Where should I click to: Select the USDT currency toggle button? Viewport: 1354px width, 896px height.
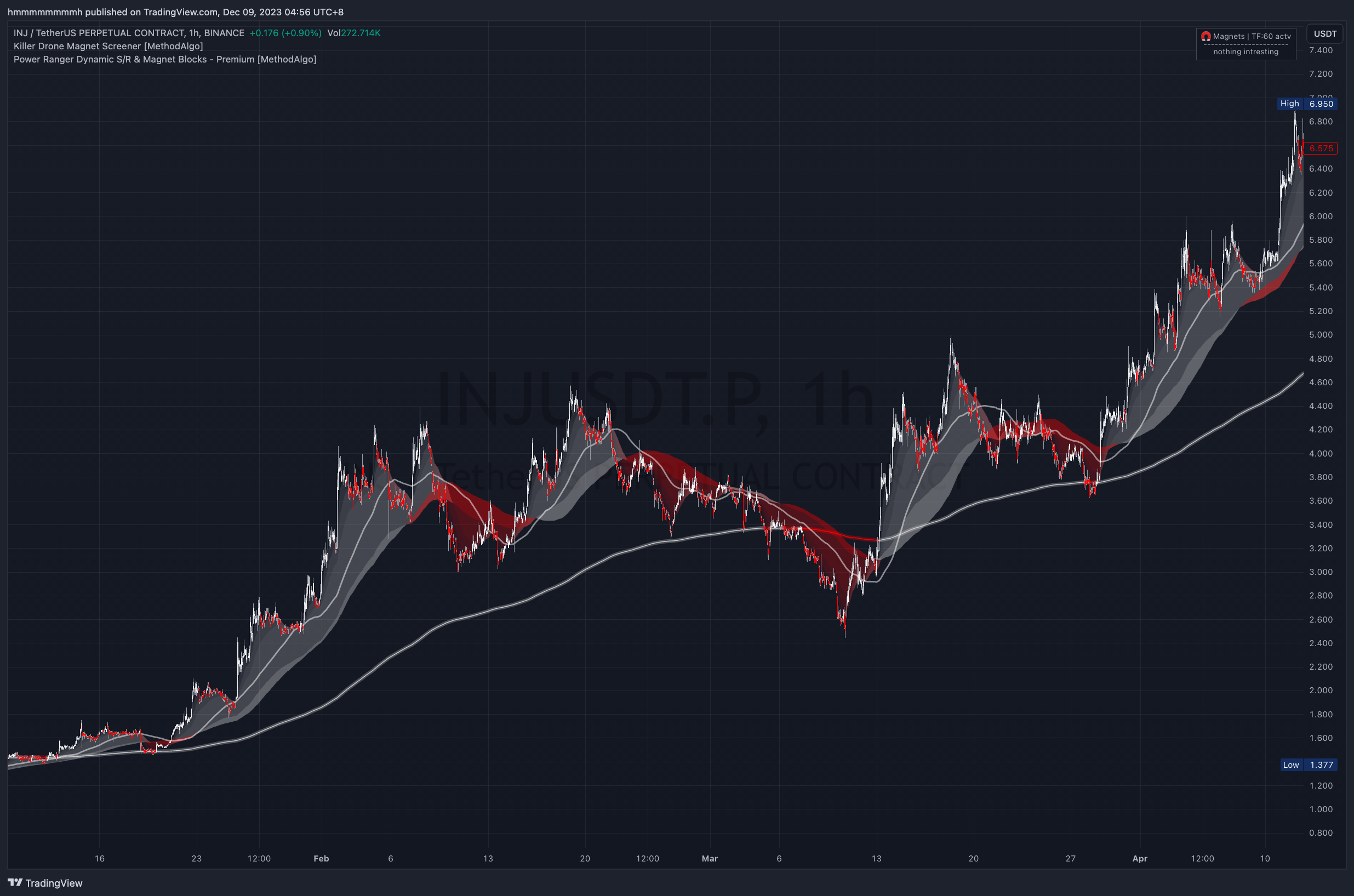(x=1324, y=33)
